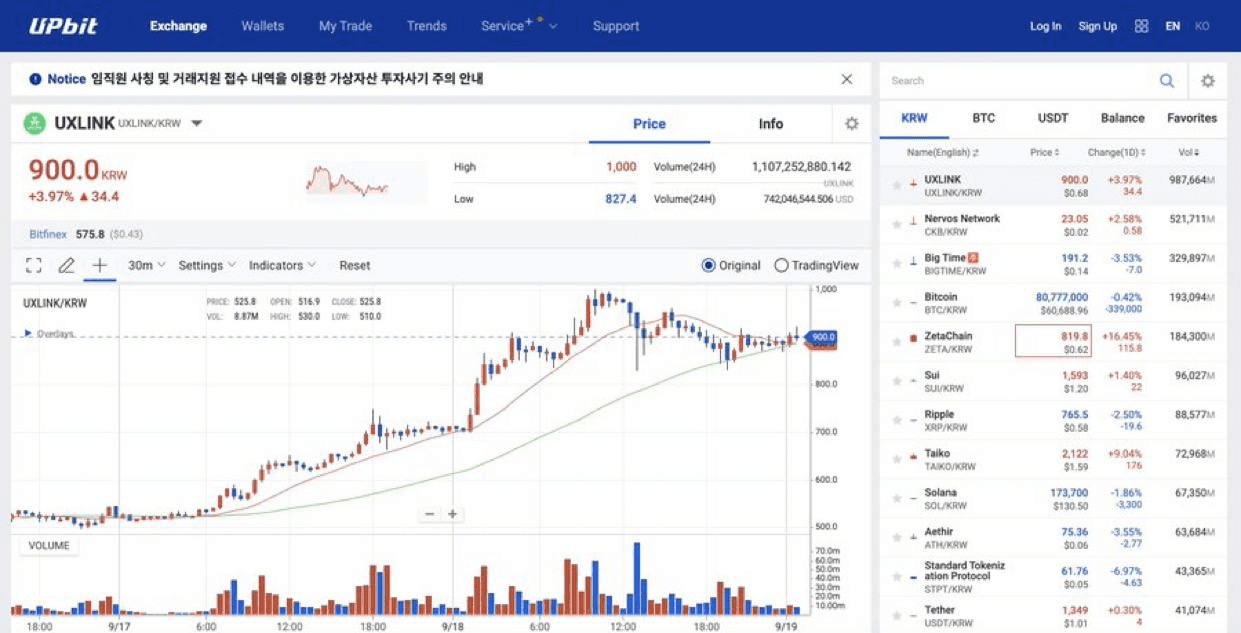The width and height of the screenshot is (1241, 633).
Task: Close the Notice banner
Action: (x=847, y=79)
